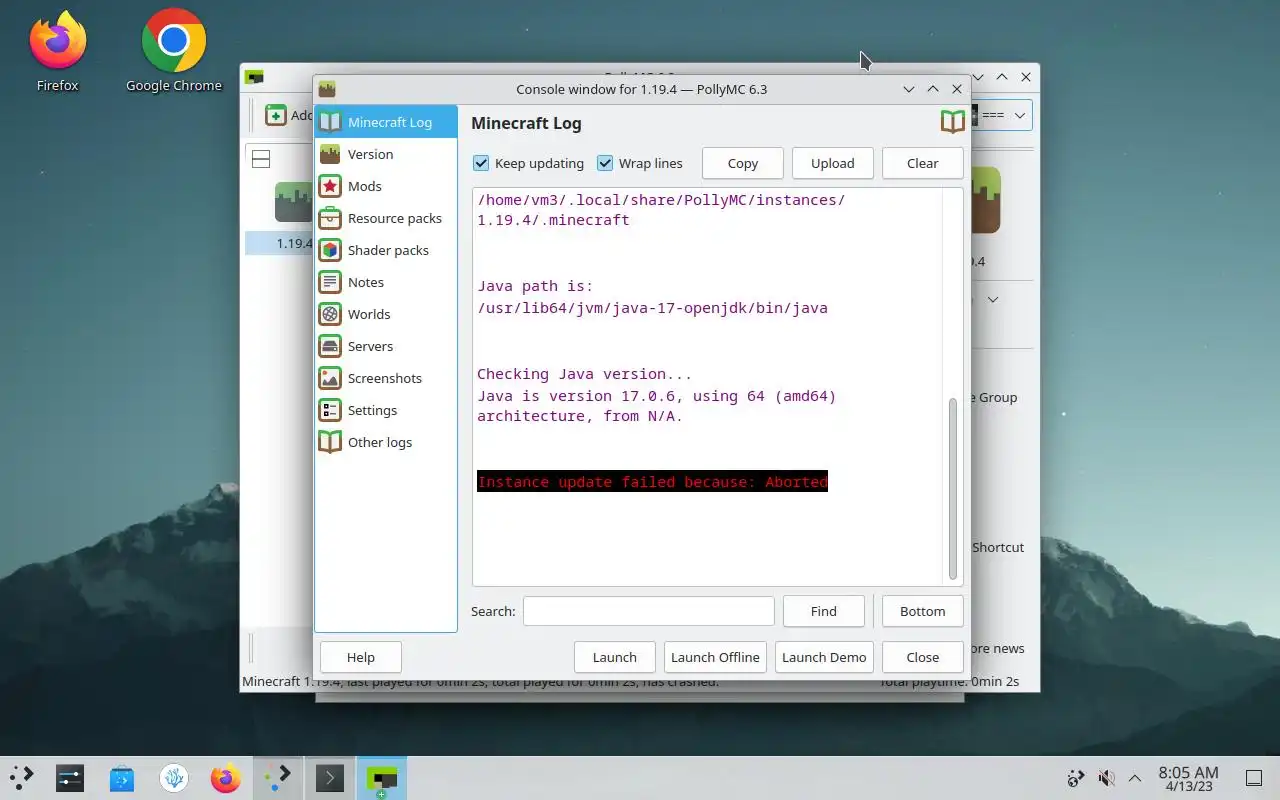
Task: Click the clock showing 8:05 AM
Action: [1188, 778]
